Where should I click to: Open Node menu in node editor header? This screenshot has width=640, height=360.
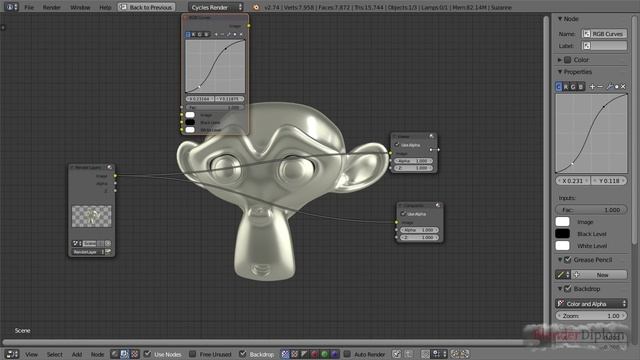pos(97,354)
